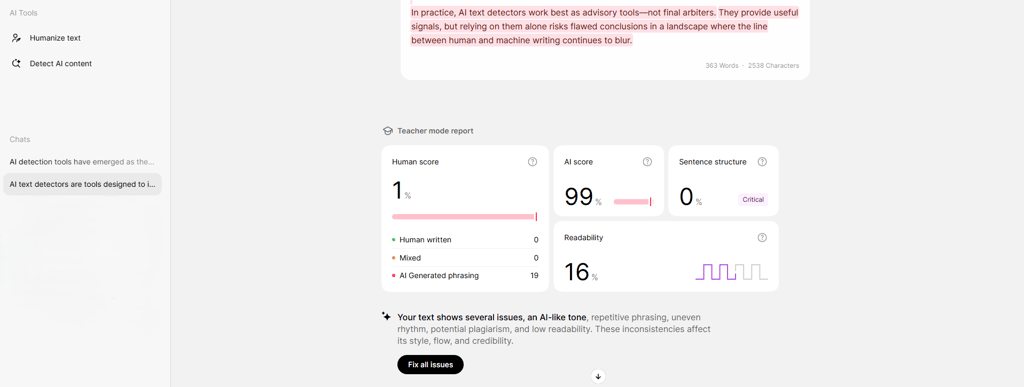1024x387 pixels.
Task: Click the graduation cap Teacher mode icon
Action: click(387, 131)
